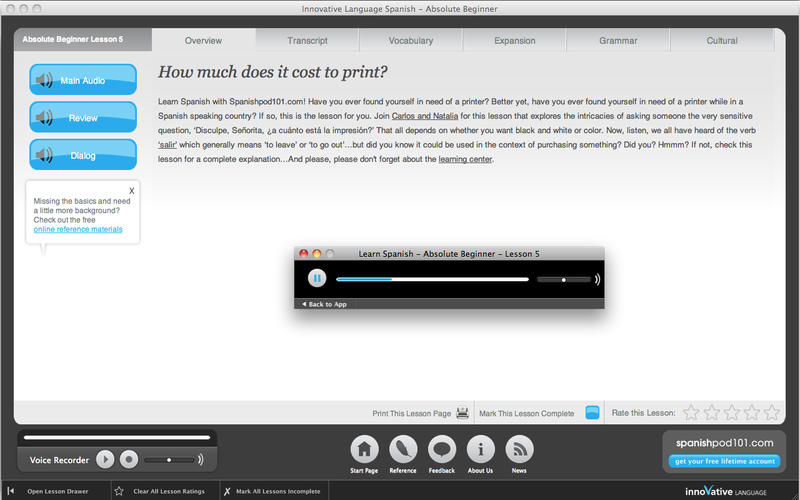Open the Carlos and Natalia link
800x500 pixels.
coord(424,116)
